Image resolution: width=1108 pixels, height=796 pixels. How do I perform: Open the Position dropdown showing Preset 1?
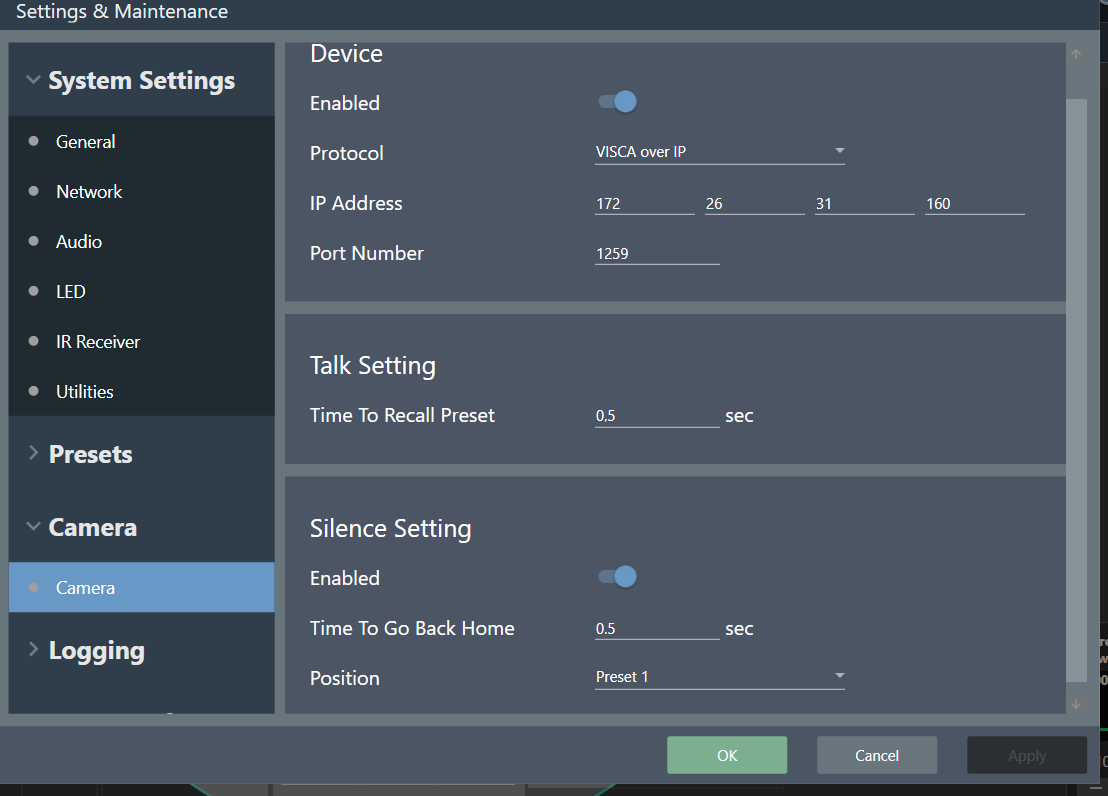point(719,677)
